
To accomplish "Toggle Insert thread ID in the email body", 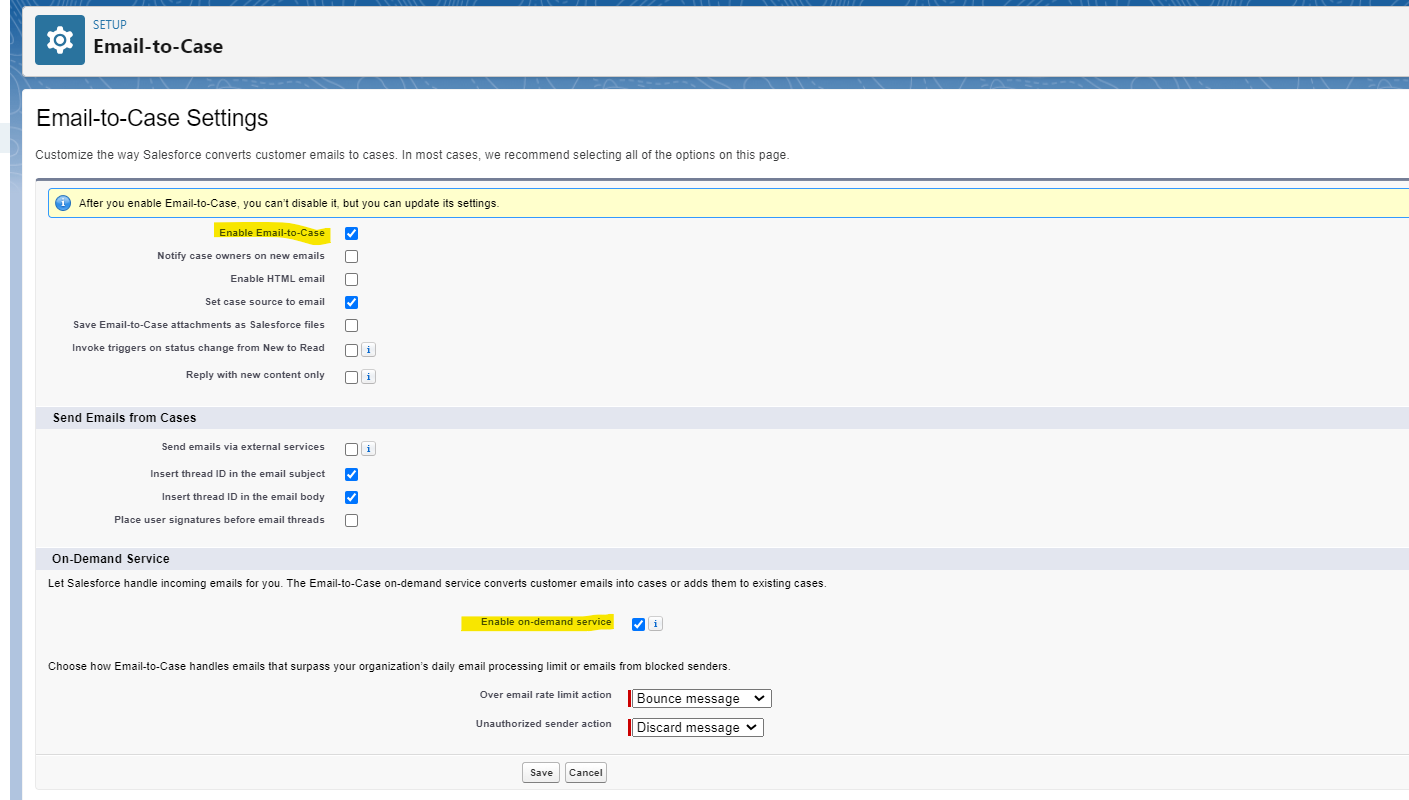I will point(351,497).
